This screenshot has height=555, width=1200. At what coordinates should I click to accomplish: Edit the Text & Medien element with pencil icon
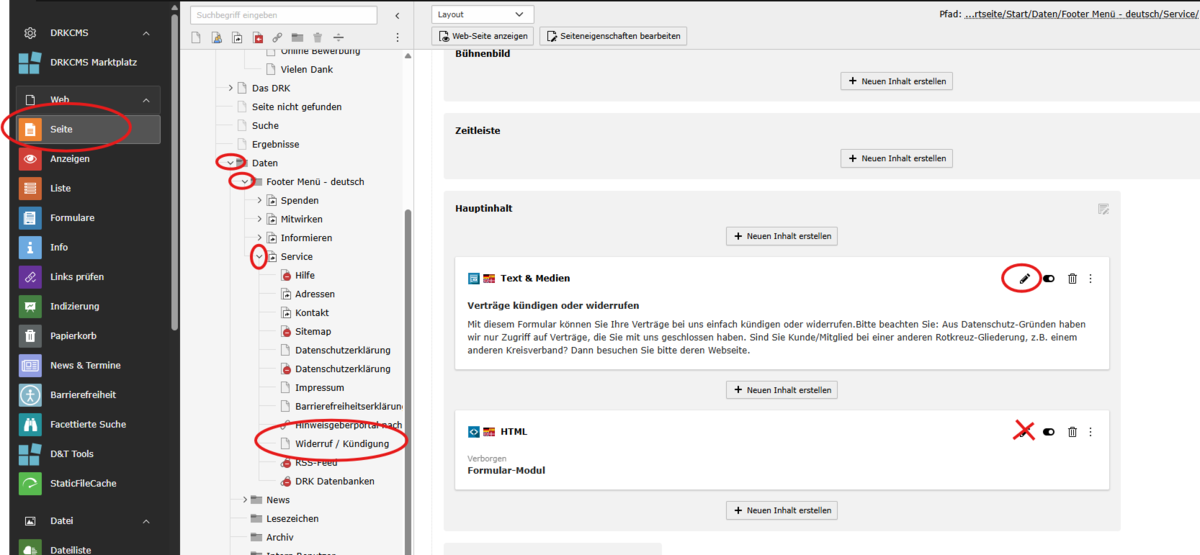1024,279
